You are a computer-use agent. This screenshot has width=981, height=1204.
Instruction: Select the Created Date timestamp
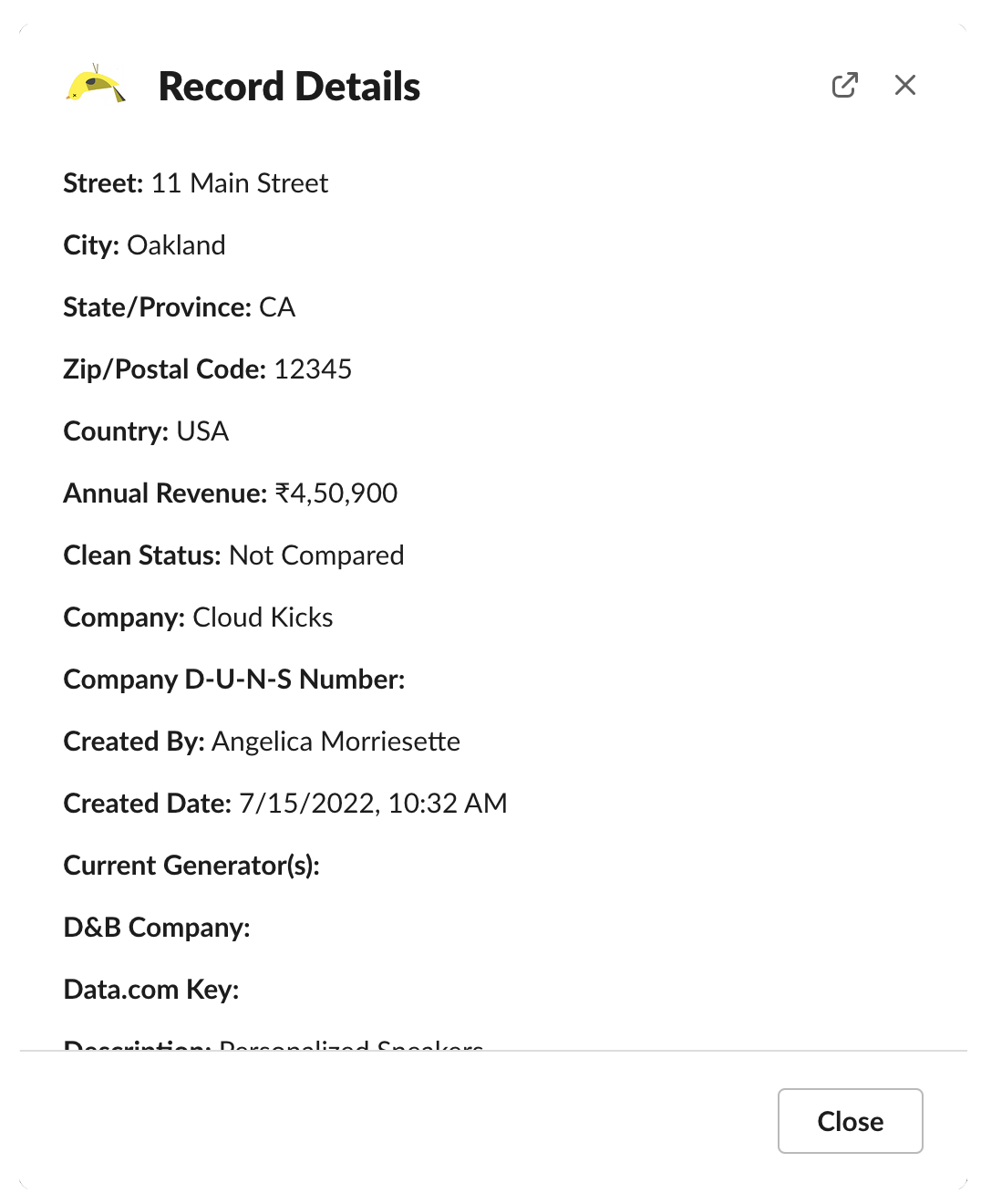coord(374,804)
